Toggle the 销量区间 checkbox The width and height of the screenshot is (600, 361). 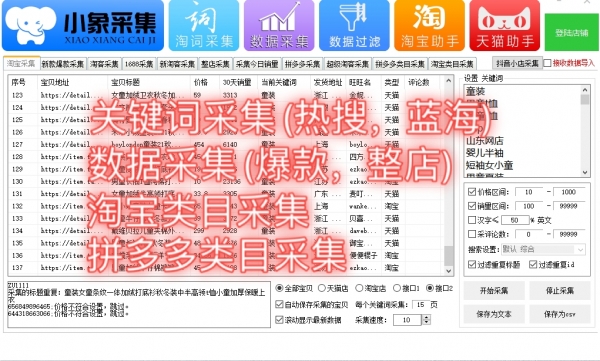472,206
